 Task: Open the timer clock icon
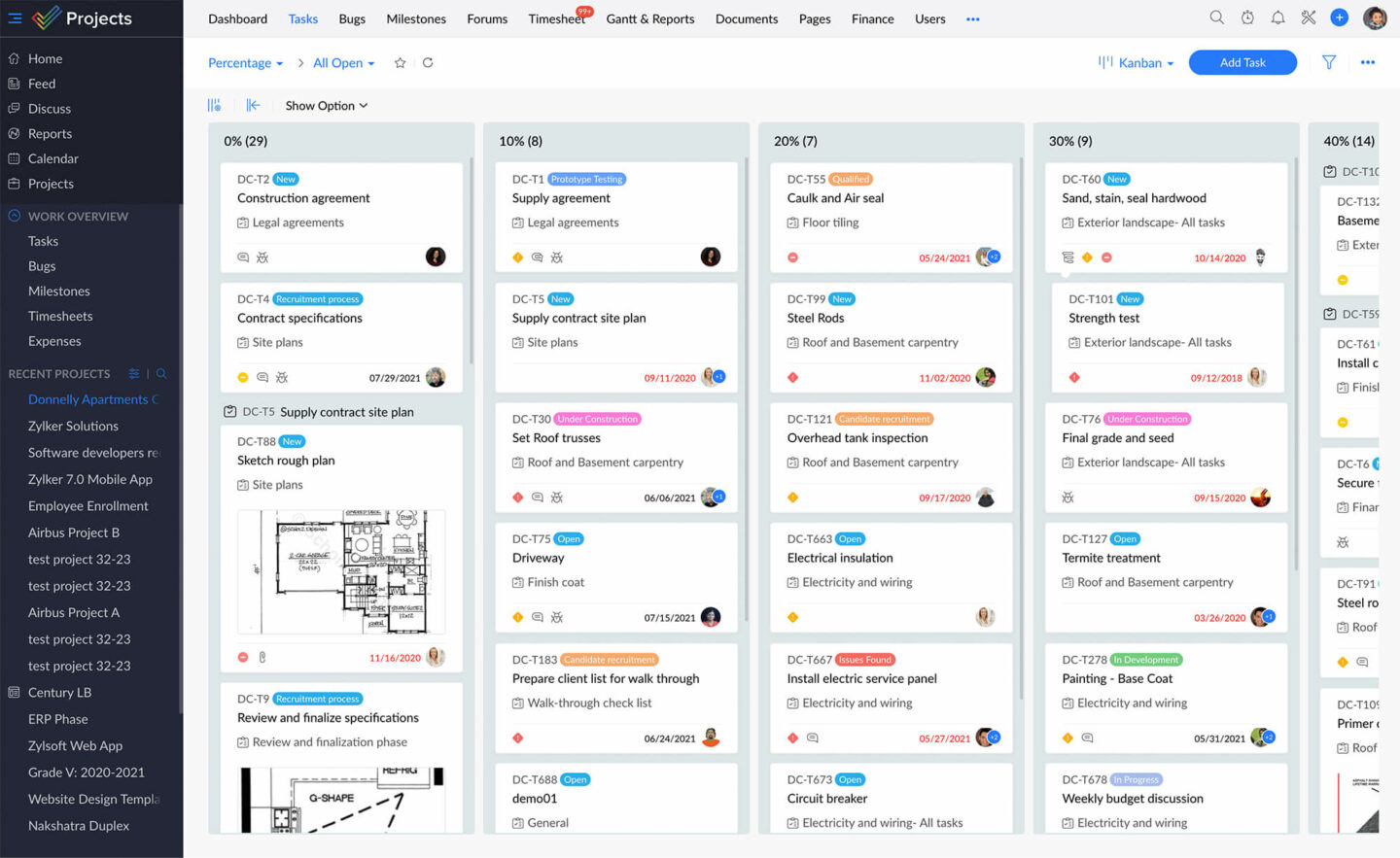(1247, 17)
